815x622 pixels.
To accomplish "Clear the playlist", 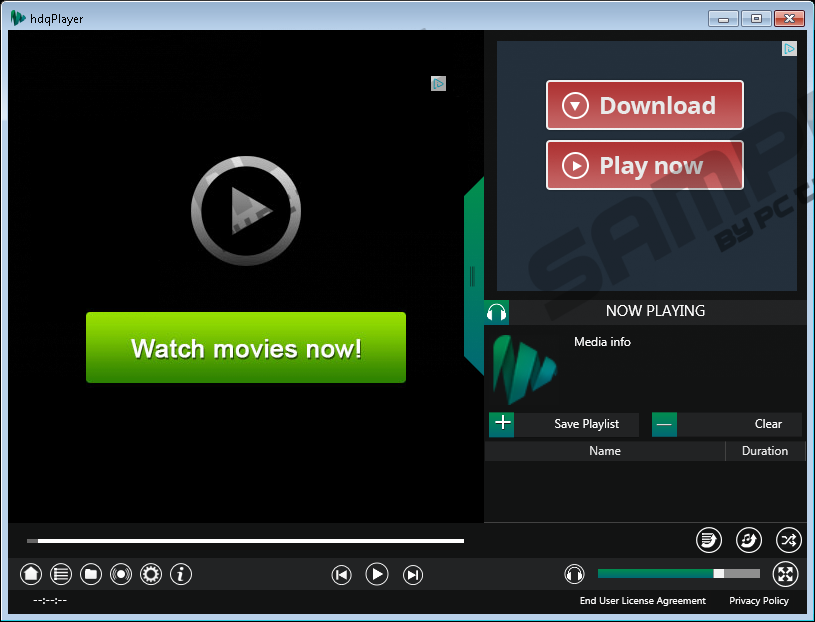I will point(767,424).
